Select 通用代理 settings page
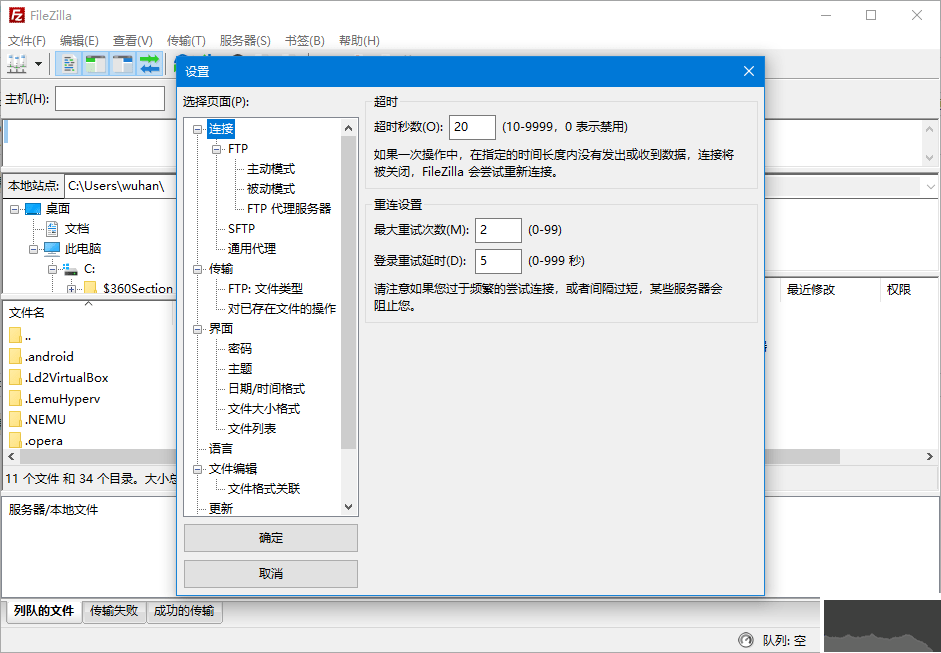 (x=251, y=248)
